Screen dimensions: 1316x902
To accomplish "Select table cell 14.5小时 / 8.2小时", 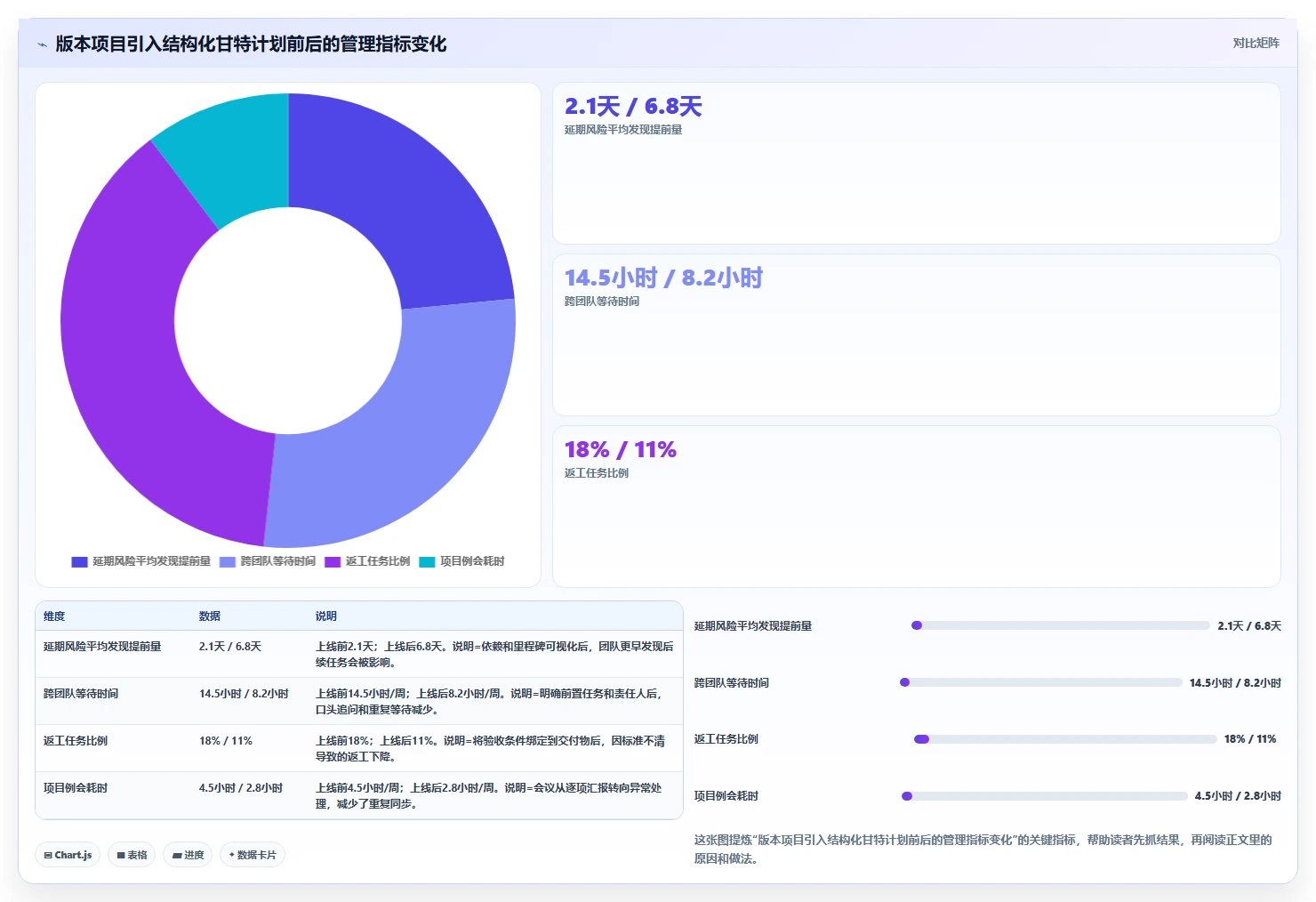I will pos(244,694).
